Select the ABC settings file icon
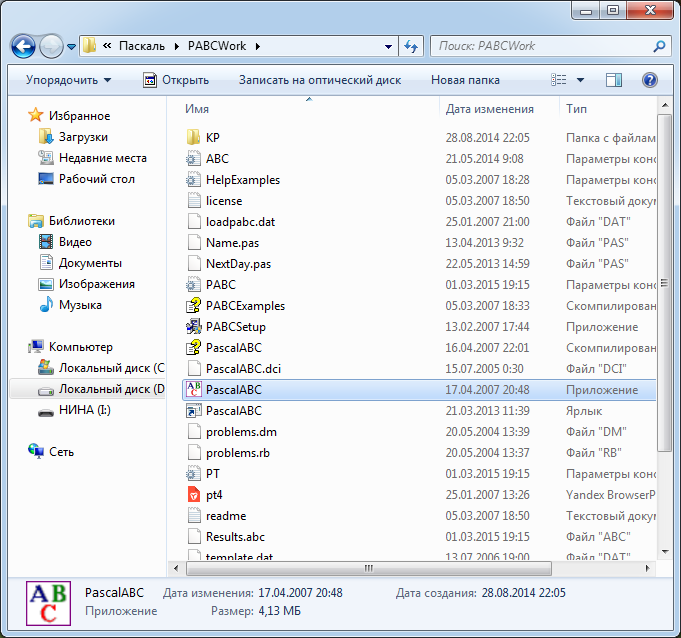Image resolution: width=681 pixels, height=638 pixels. pyautogui.click(x=193, y=159)
